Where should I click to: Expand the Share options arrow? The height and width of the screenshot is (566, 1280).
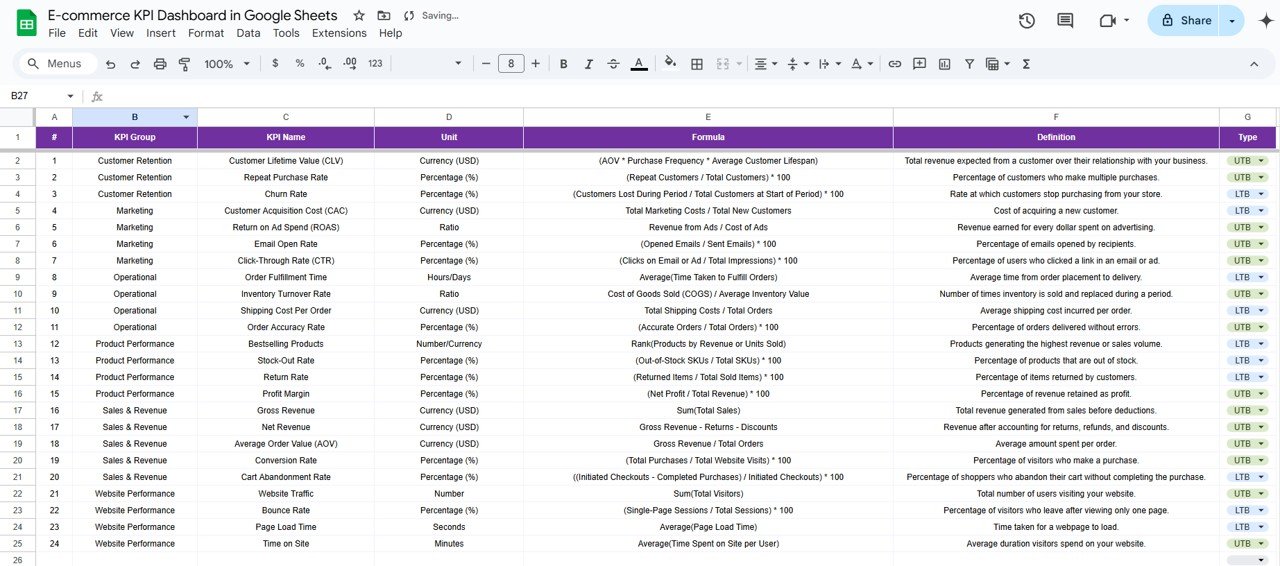tap(1232, 21)
